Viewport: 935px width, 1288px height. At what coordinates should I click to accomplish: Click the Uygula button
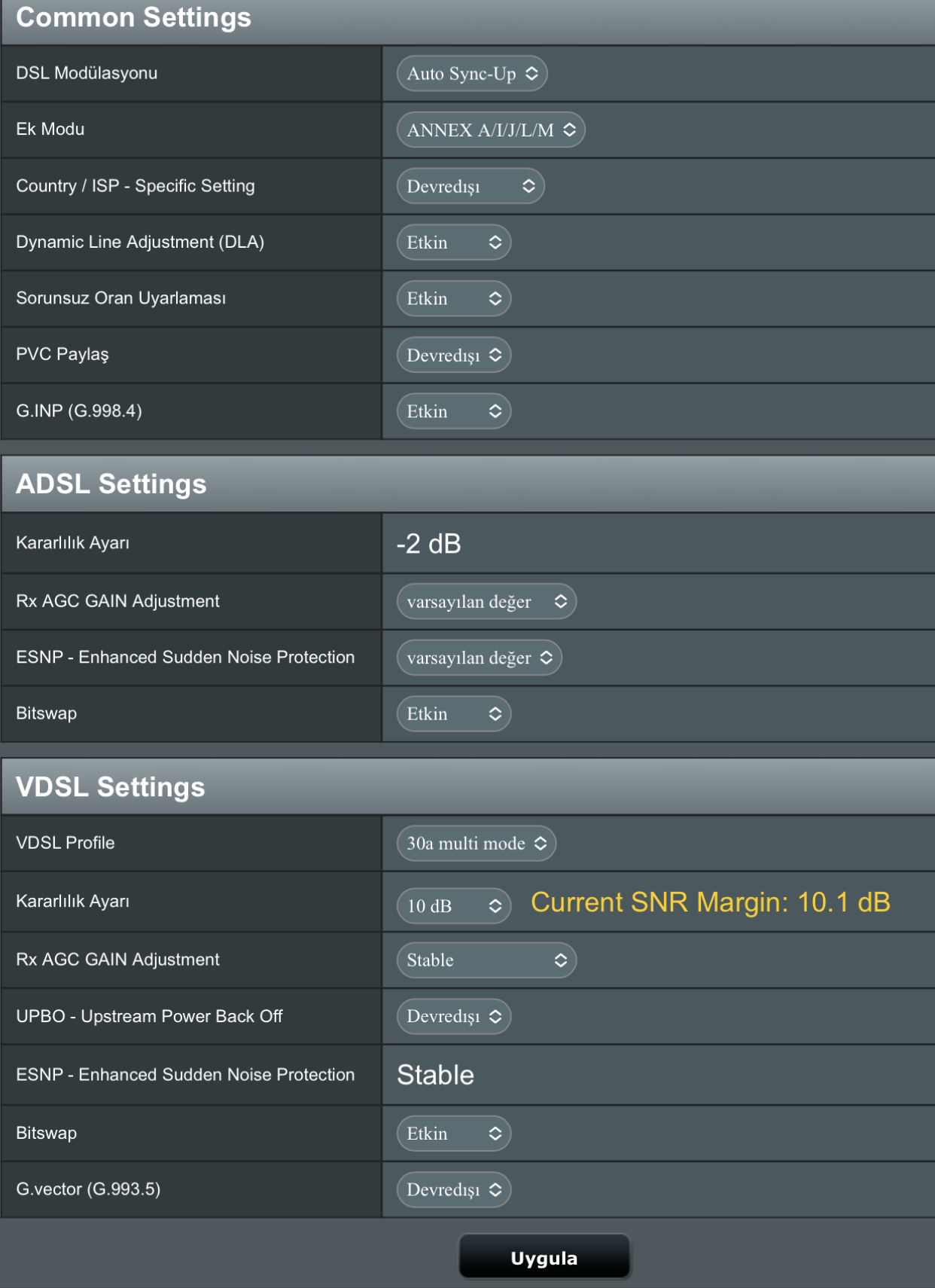(544, 1258)
